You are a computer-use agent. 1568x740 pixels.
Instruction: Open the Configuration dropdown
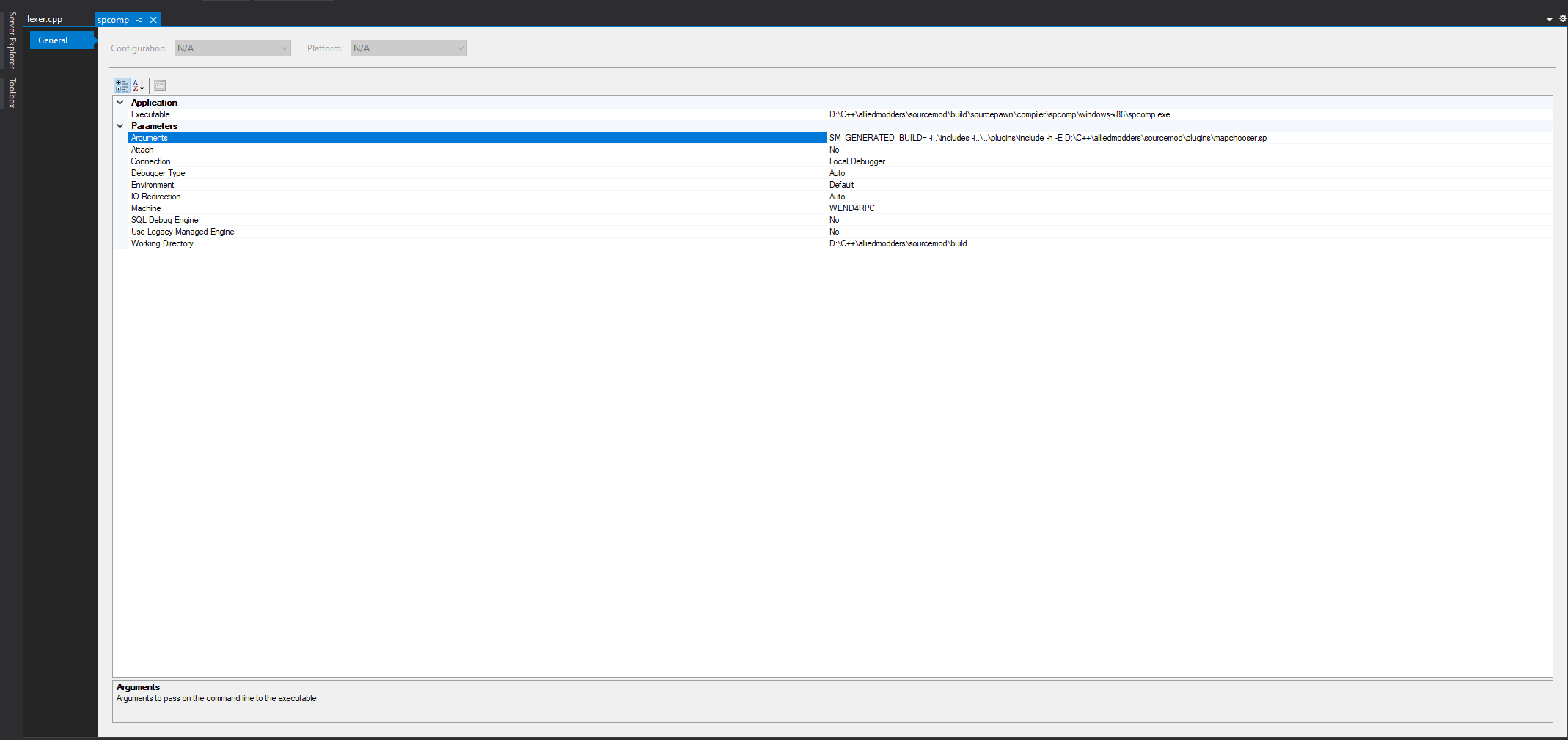pos(232,48)
